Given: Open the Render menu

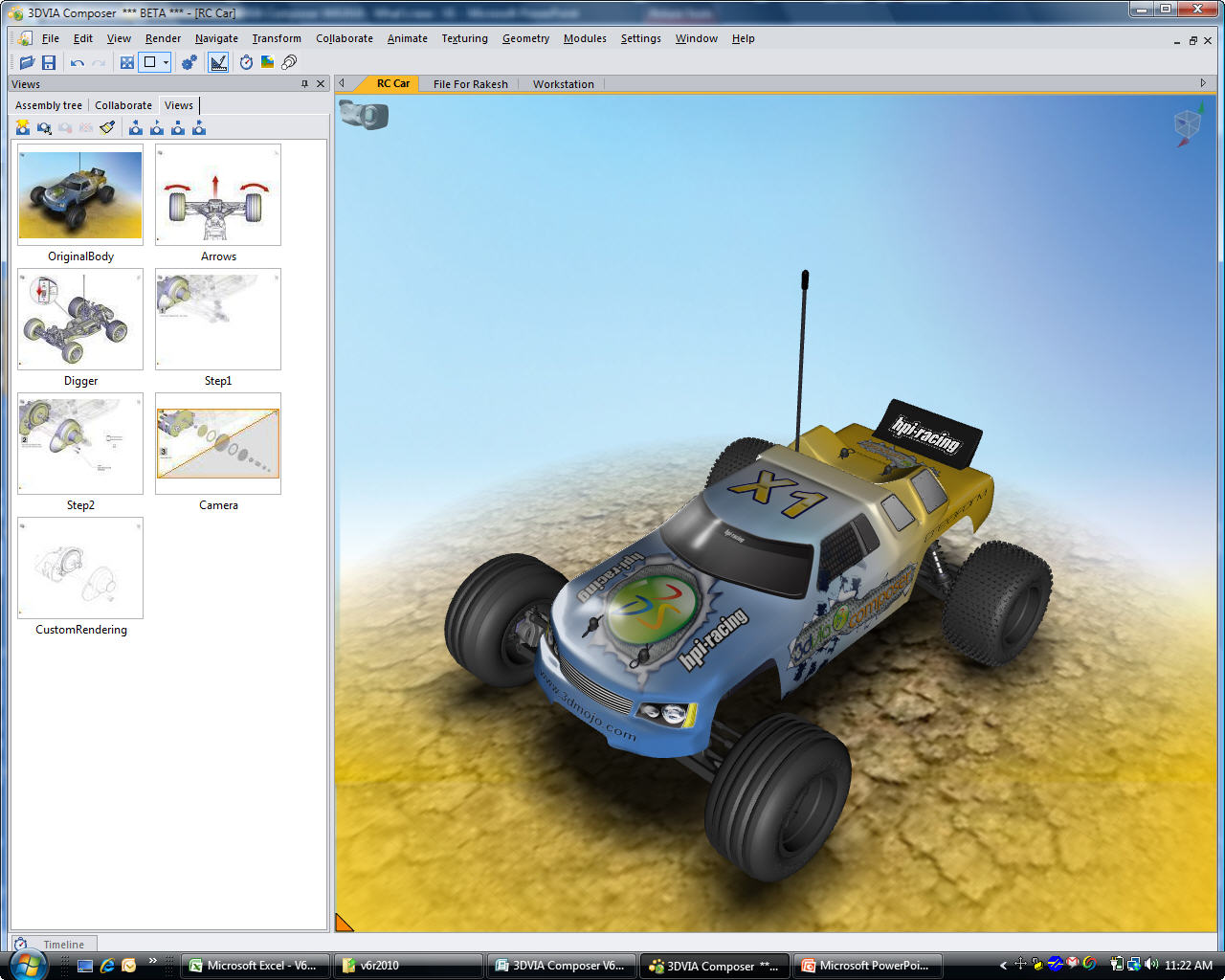Looking at the screenshot, I should [x=163, y=38].
